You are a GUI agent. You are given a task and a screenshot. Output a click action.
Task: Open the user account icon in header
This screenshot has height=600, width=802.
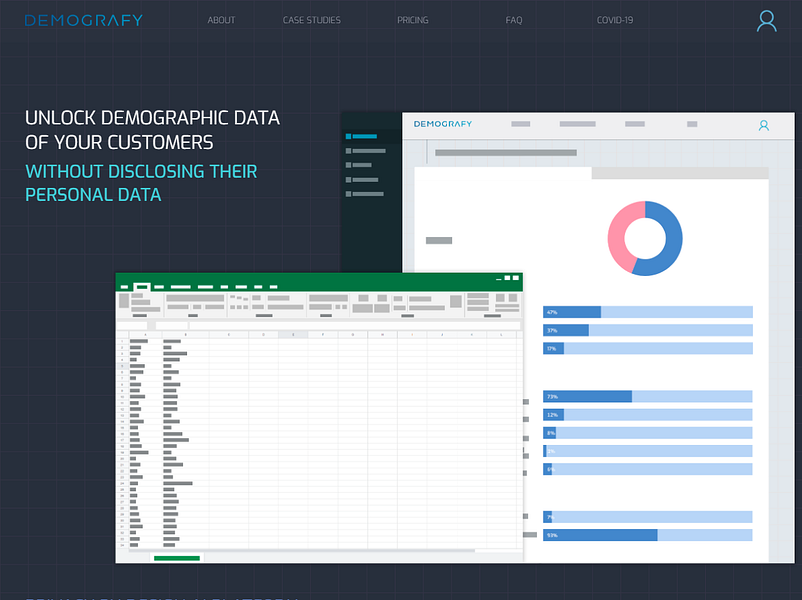click(x=766, y=21)
